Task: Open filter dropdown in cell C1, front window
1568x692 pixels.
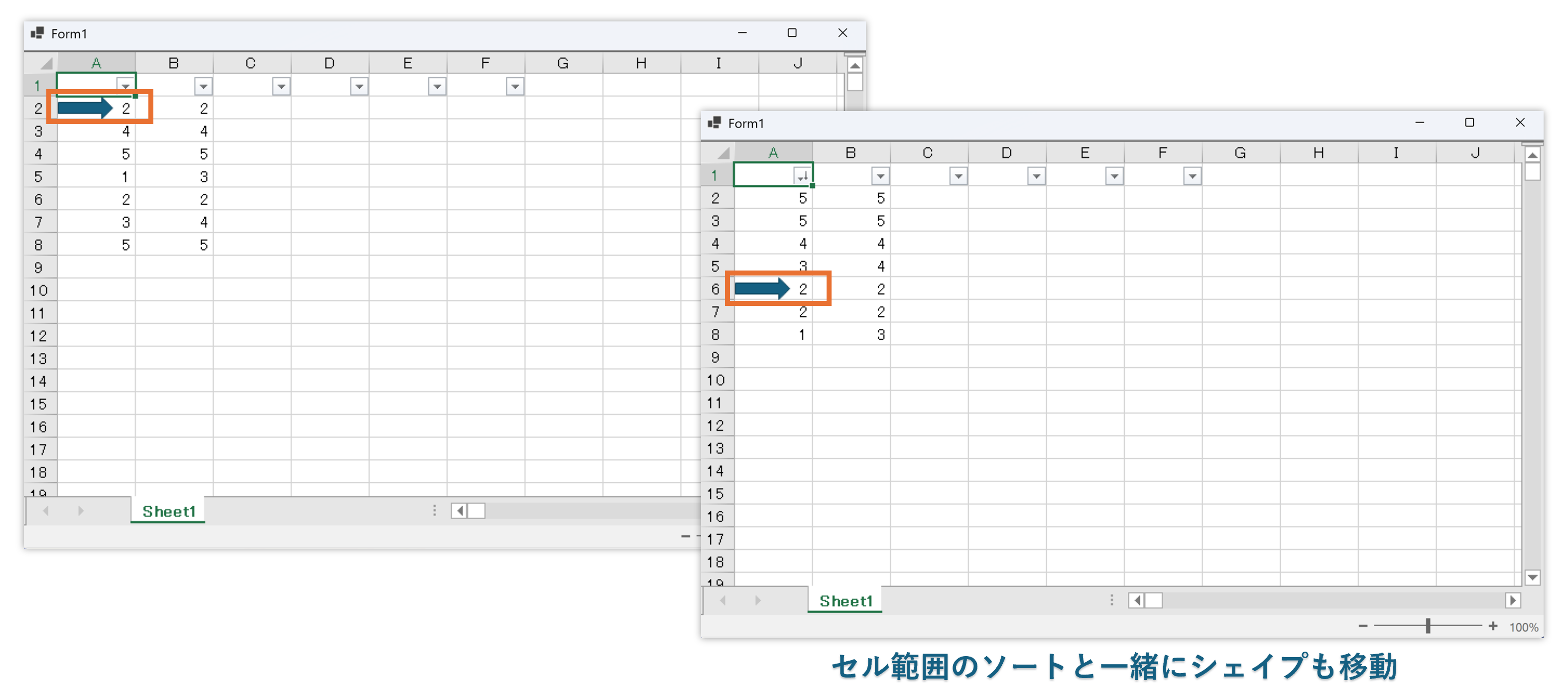Action: click(958, 176)
